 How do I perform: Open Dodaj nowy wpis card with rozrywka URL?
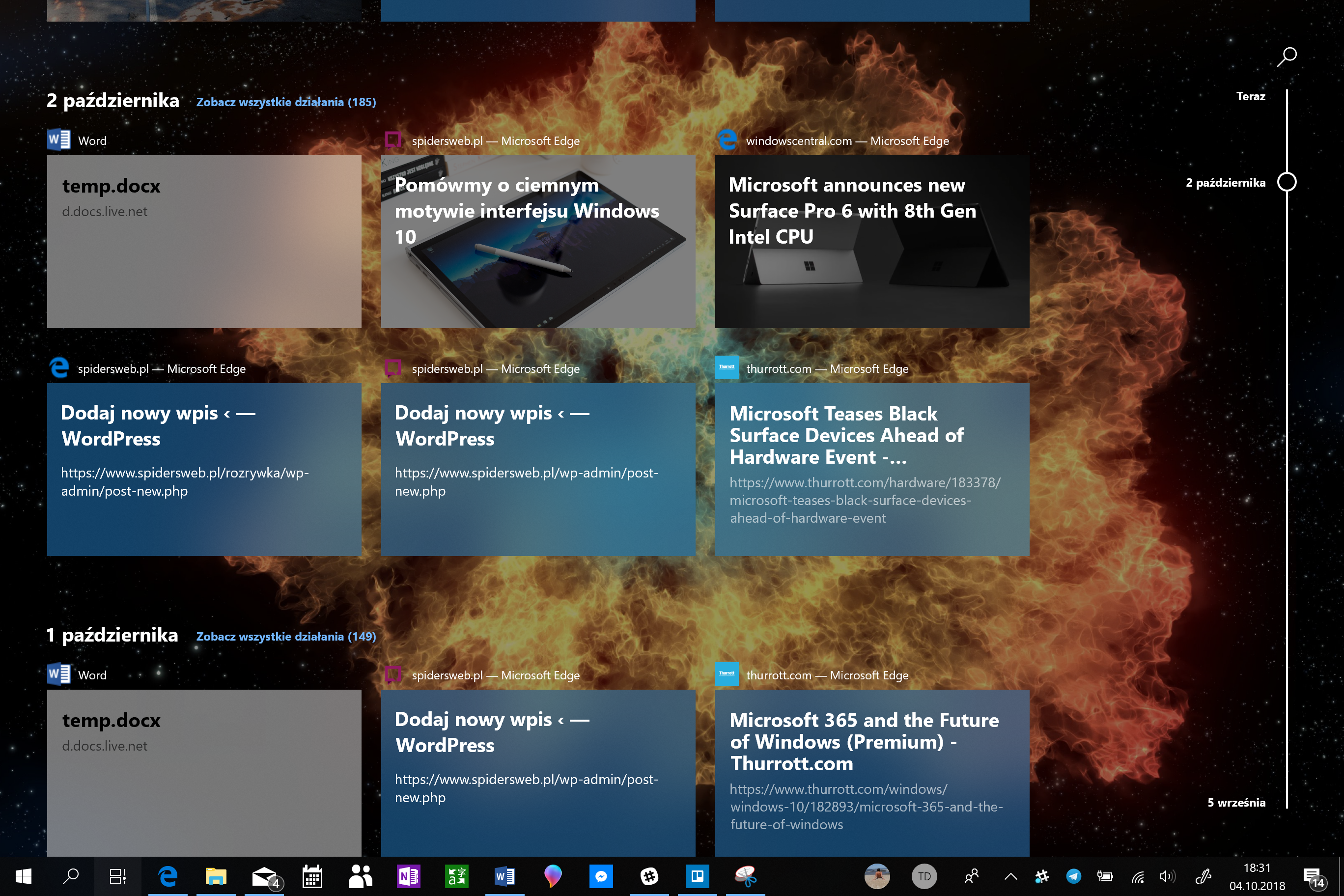click(x=204, y=470)
